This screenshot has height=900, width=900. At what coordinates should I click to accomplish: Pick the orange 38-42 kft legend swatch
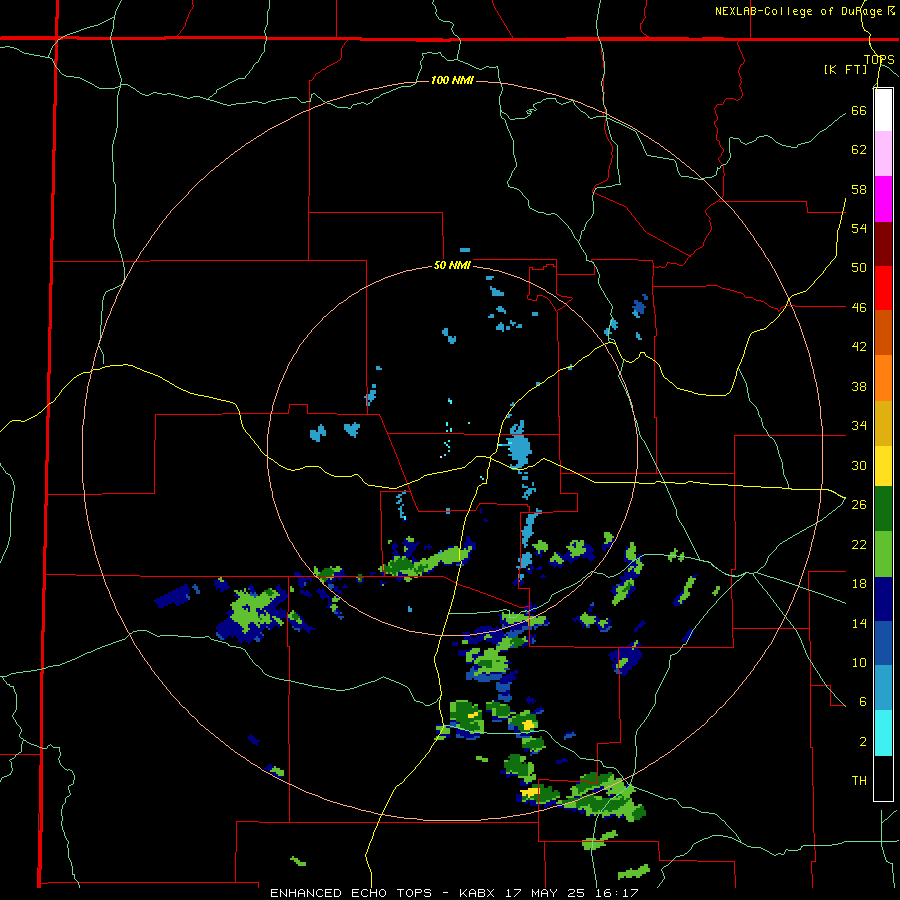[883, 378]
